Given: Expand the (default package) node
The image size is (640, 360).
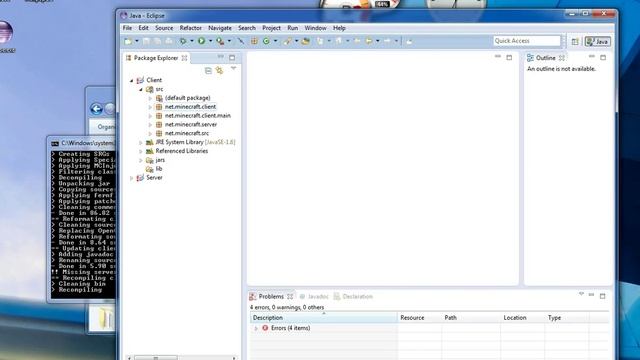Looking at the screenshot, I should point(150,98).
